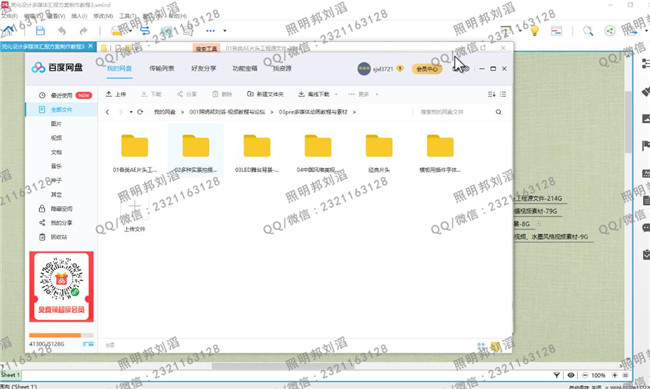Screen dimensions: 650x389
Task: Click the zoom-in plus beside 100%
Action: click(615, 375)
